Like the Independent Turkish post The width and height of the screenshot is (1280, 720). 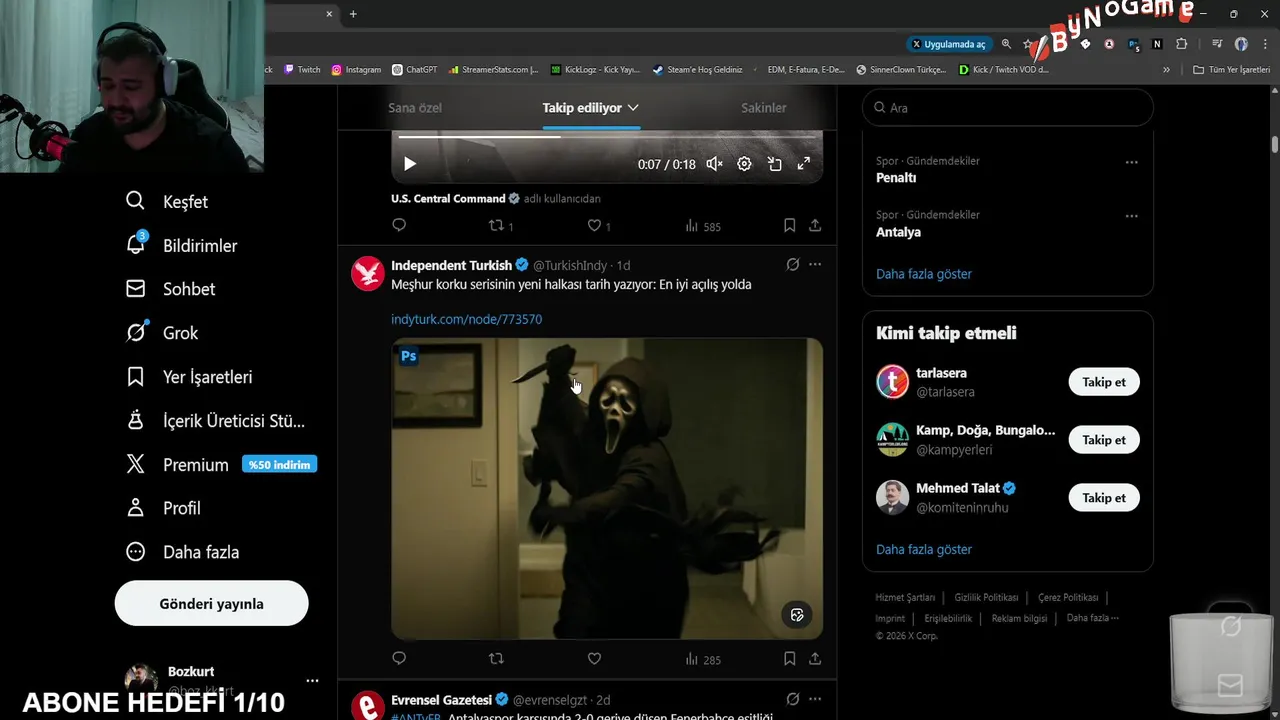point(594,659)
